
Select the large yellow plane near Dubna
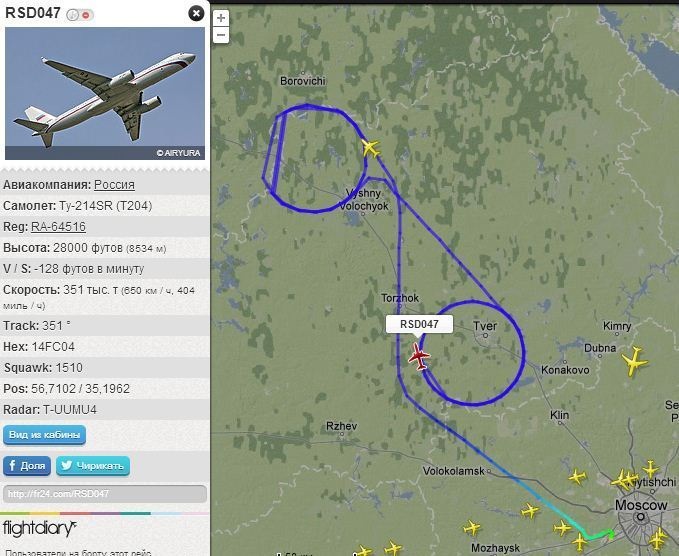(635, 361)
